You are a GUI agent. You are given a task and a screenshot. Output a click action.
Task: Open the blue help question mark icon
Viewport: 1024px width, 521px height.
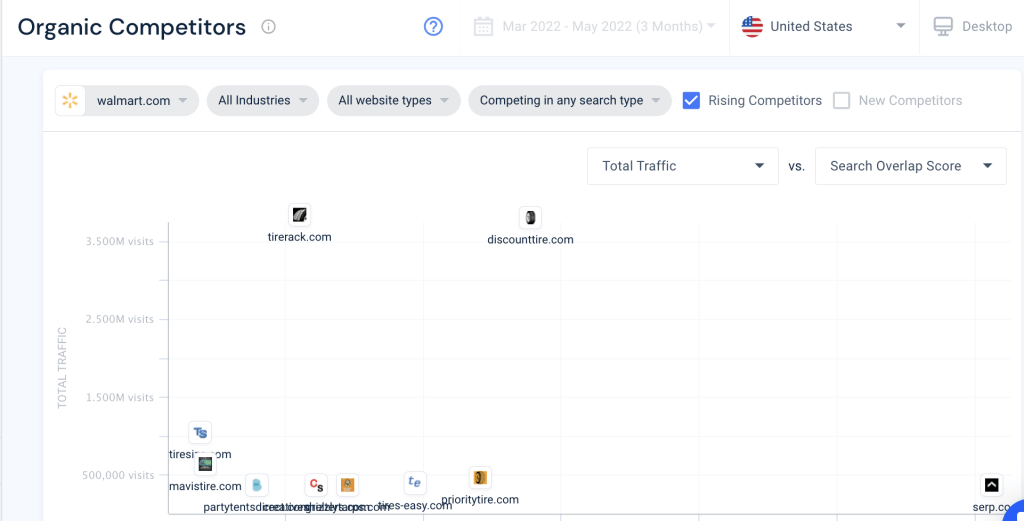(434, 26)
